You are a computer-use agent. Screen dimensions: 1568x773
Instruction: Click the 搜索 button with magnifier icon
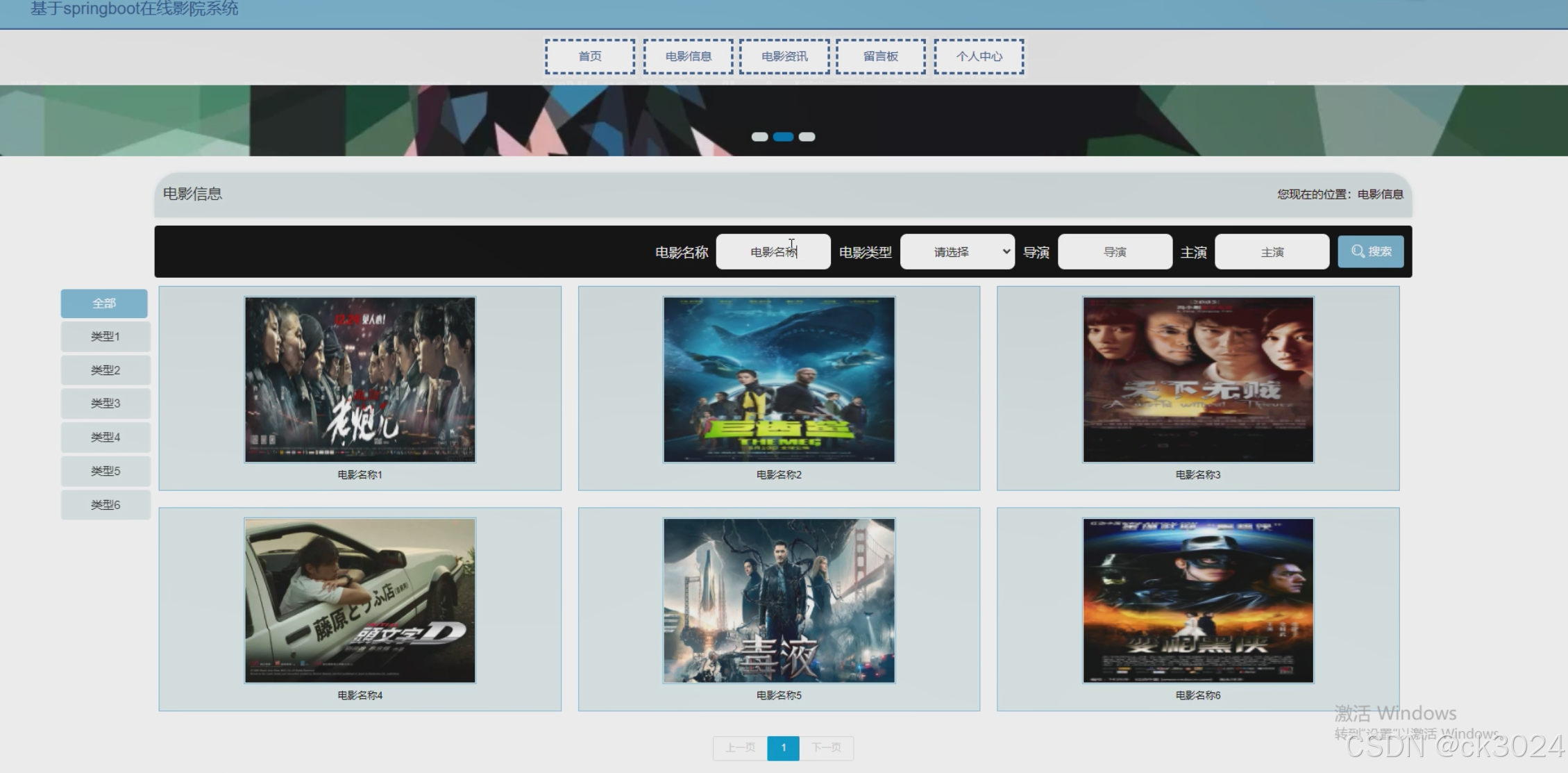(x=1371, y=251)
